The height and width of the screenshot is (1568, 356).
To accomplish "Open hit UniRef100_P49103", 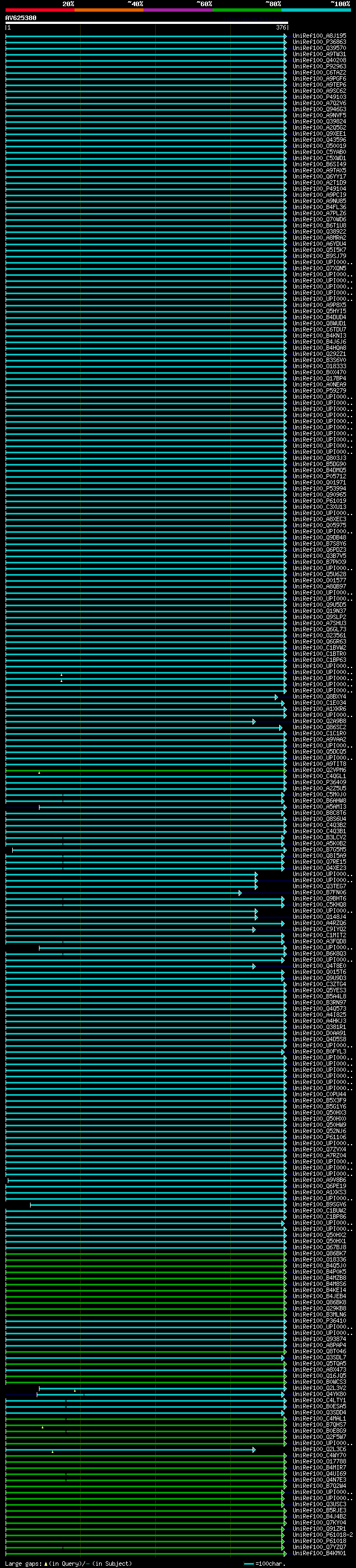I will tap(319, 97).
